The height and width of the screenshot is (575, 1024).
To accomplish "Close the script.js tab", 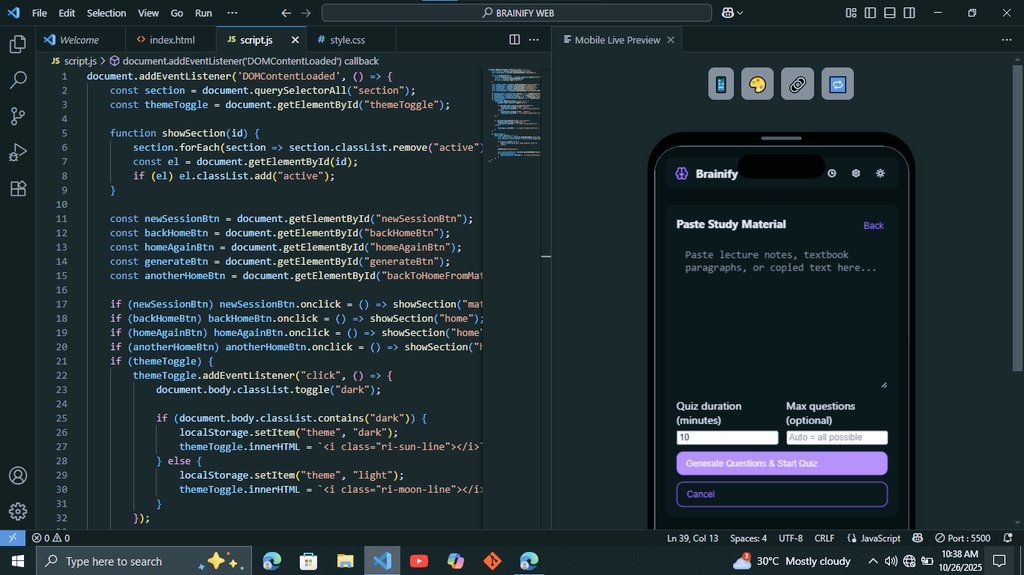I will coord(295,40).
